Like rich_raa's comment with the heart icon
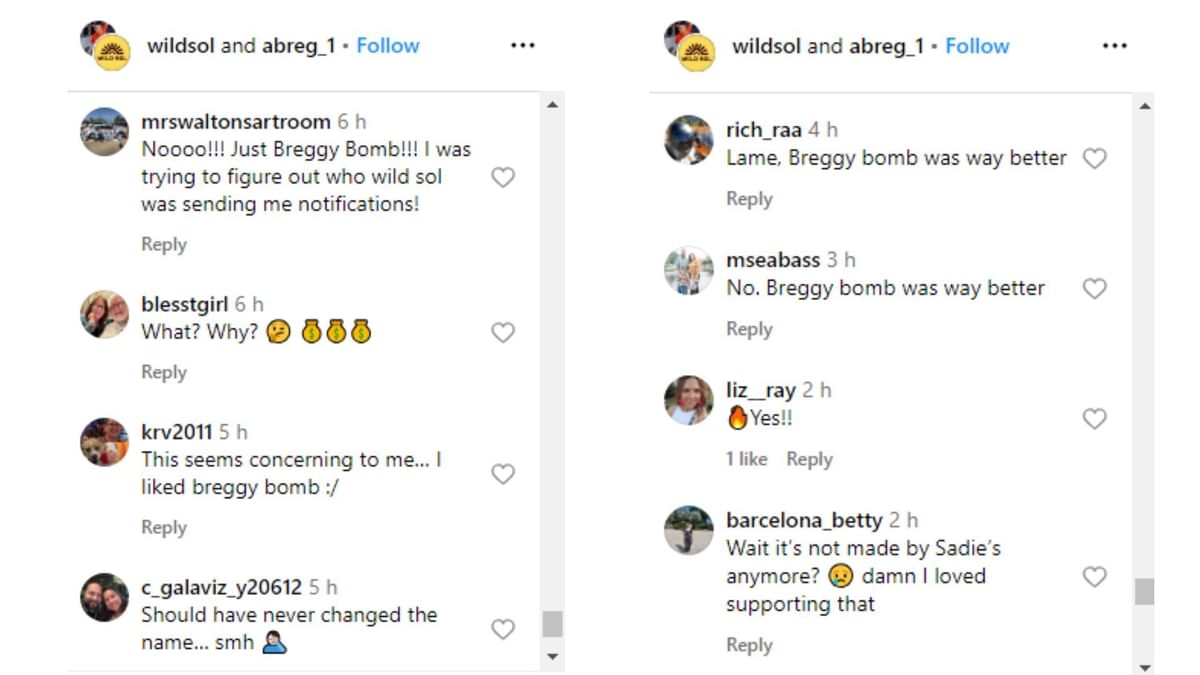 tap(1094, 159)
